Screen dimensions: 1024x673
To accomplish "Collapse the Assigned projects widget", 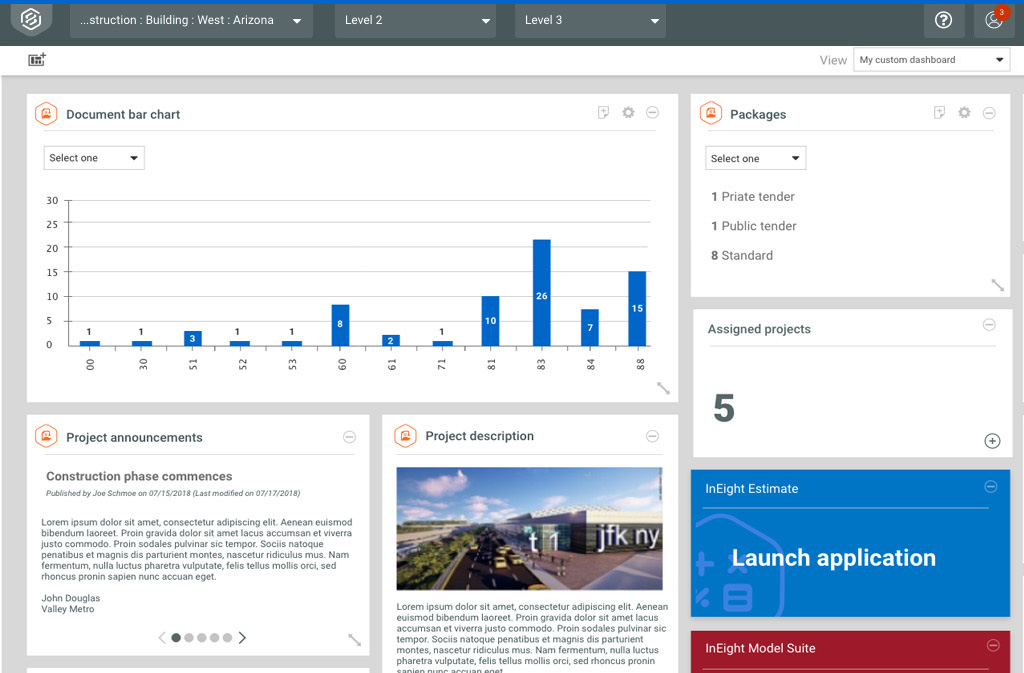I will (989, 324).
